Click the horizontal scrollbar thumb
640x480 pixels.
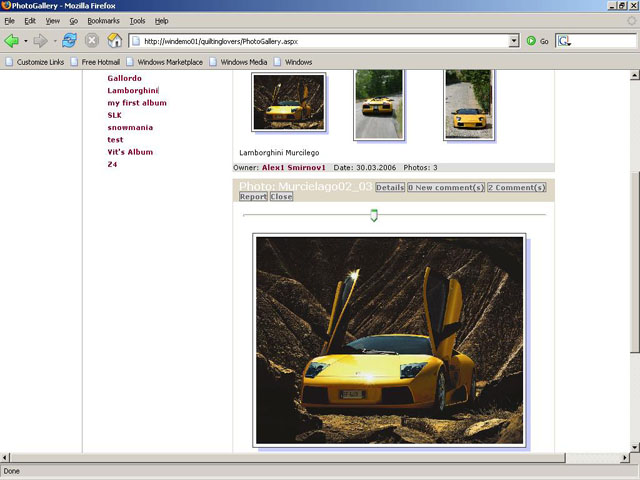point(287,458)
